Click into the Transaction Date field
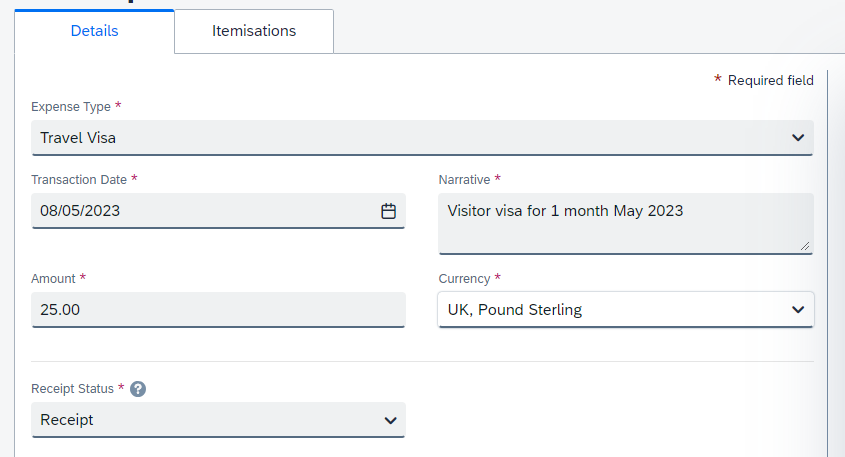 200,211
